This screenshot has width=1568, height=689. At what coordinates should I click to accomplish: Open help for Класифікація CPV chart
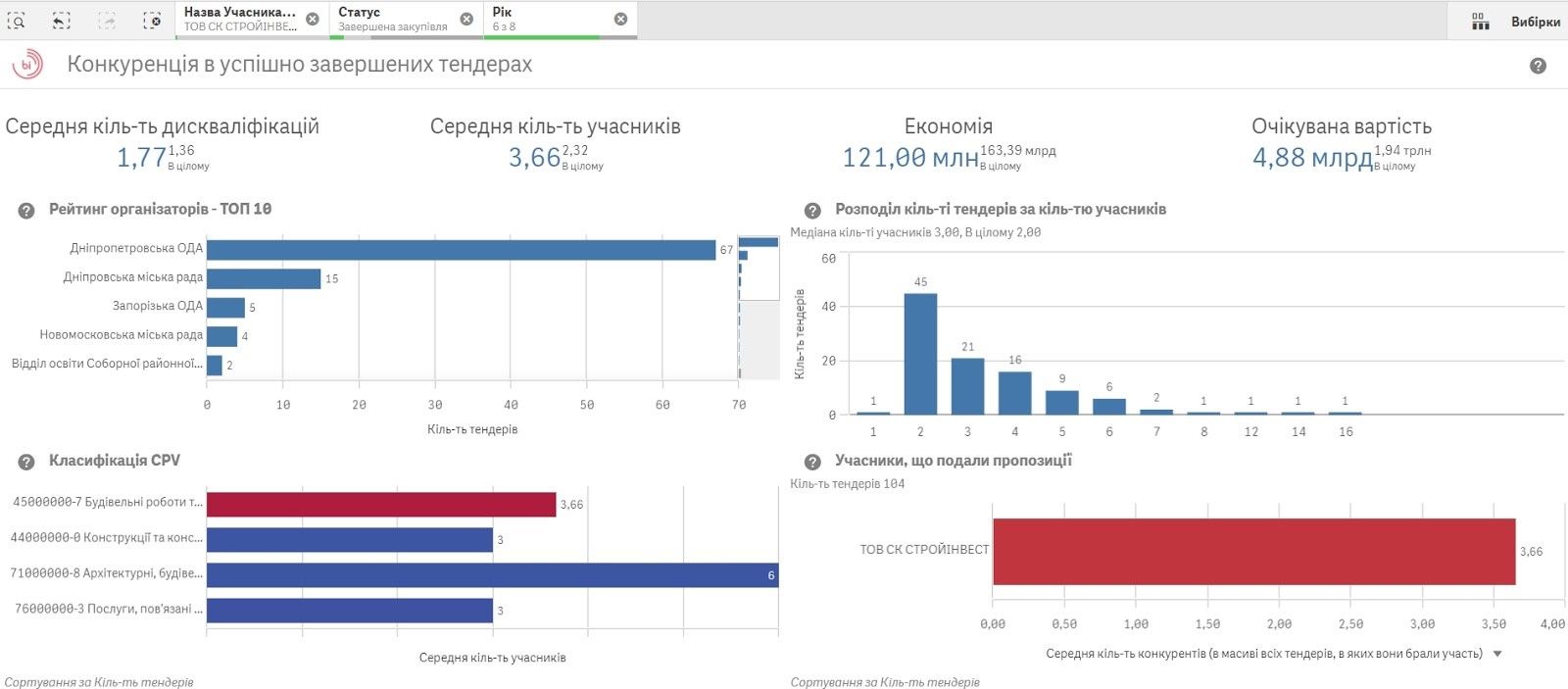click(26, 462)
